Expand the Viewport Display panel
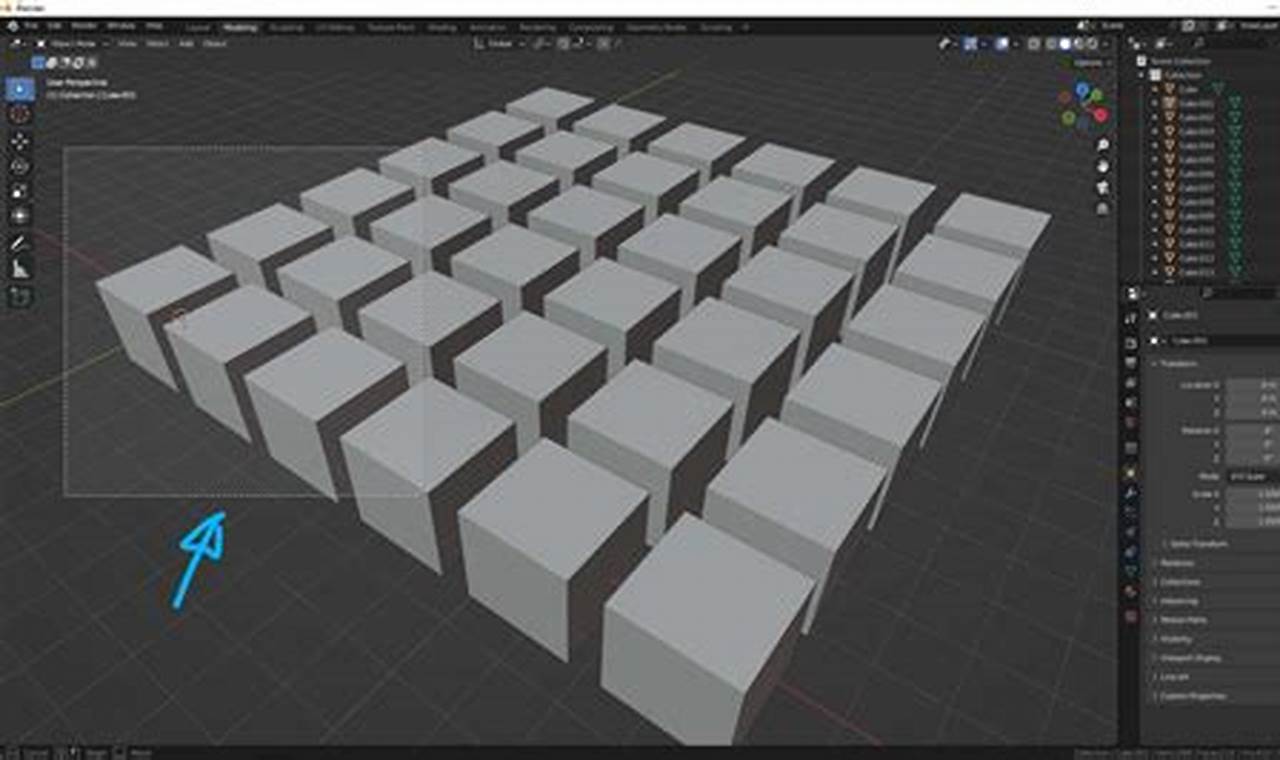The width and height of the screenshot is (1280, 760). pyautogui.click(x=1189, y=658)
